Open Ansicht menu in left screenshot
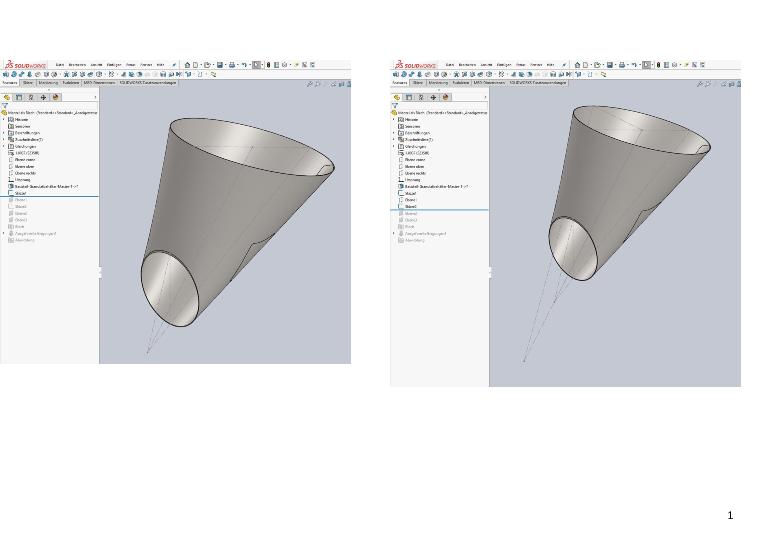 click(x=95, y=65)
